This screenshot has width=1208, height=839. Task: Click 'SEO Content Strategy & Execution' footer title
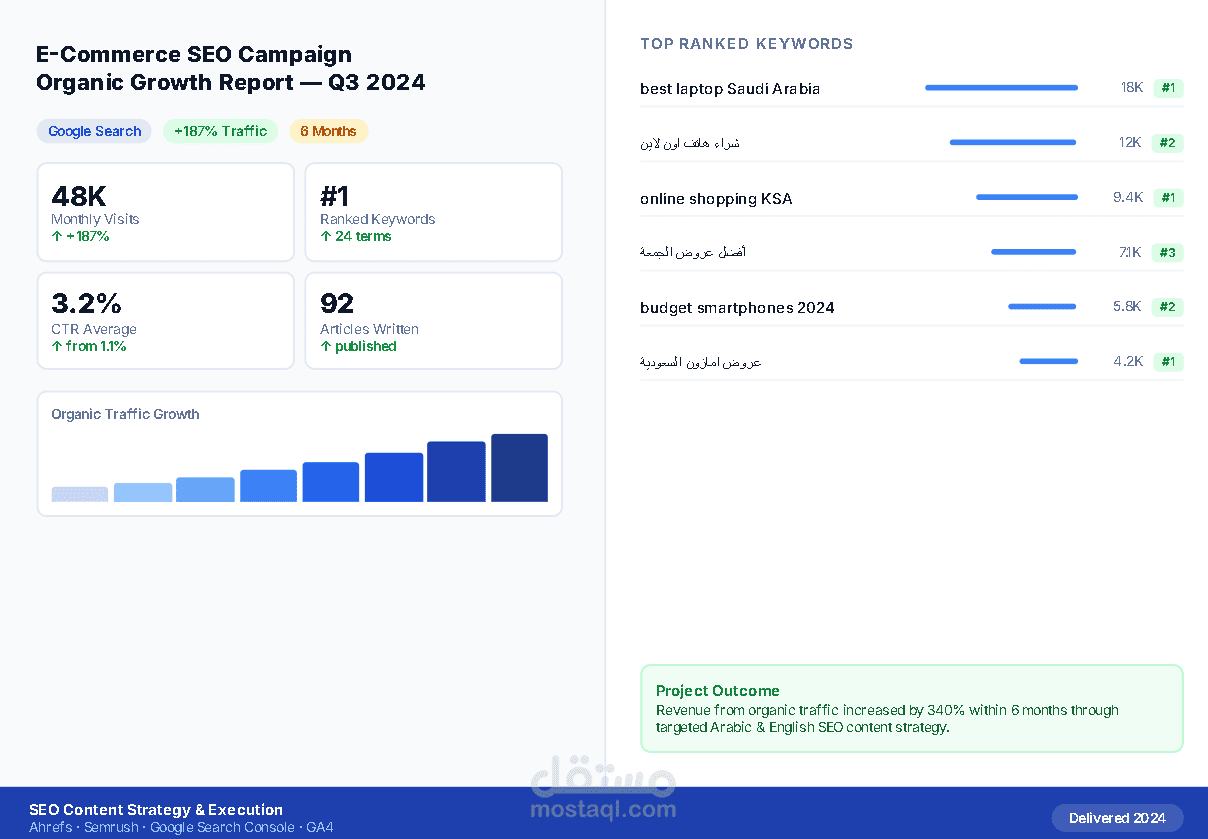pyautogui.click(x=156, y=810)
